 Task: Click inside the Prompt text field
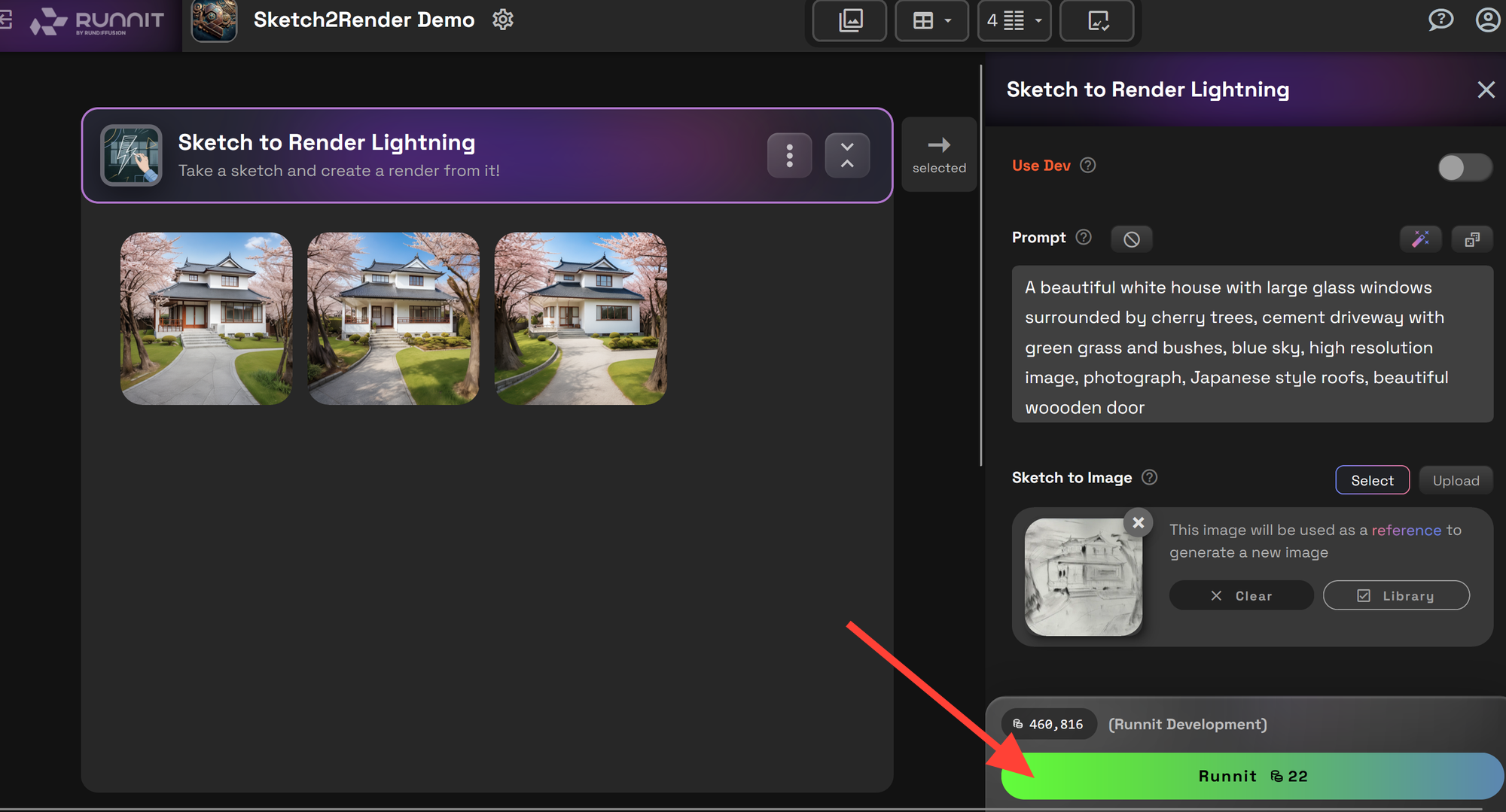click(x=1252, y=344)
